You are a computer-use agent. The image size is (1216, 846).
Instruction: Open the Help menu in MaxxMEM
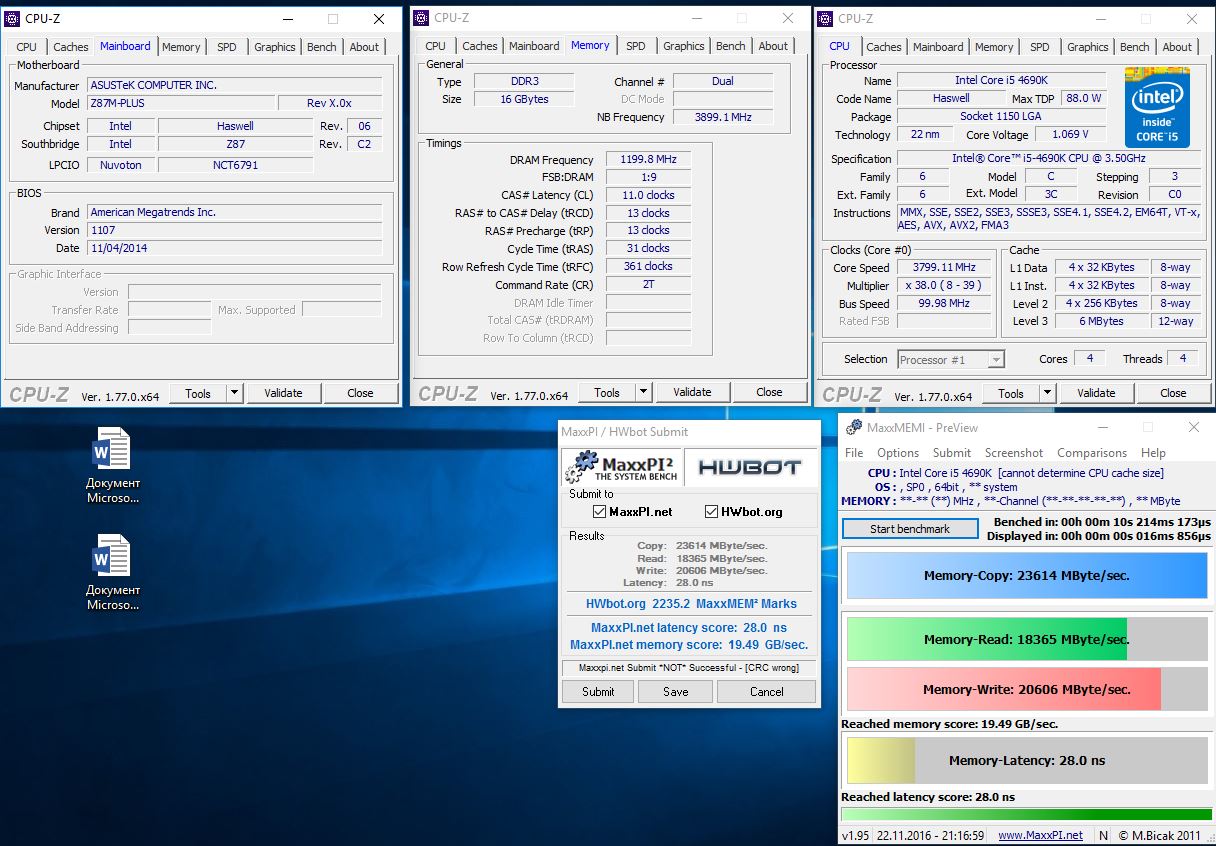tap(1153, 453)
